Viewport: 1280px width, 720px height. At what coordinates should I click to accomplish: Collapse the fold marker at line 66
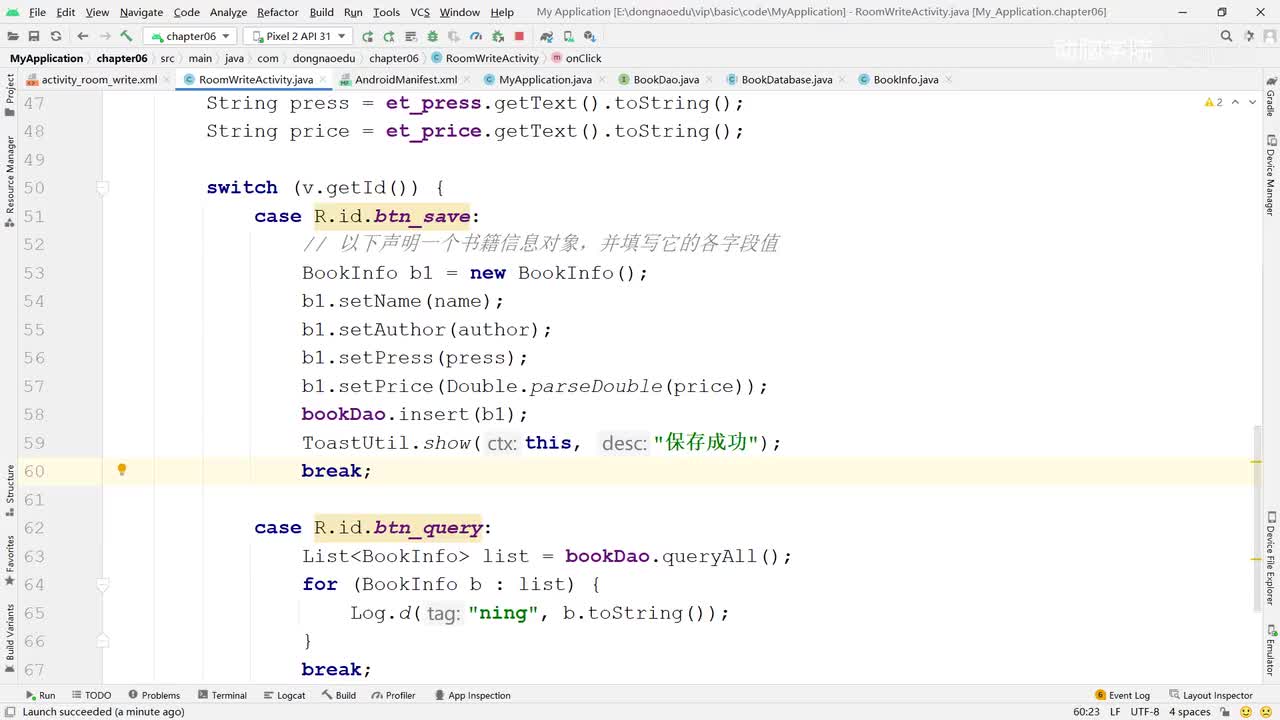point(102,641)
